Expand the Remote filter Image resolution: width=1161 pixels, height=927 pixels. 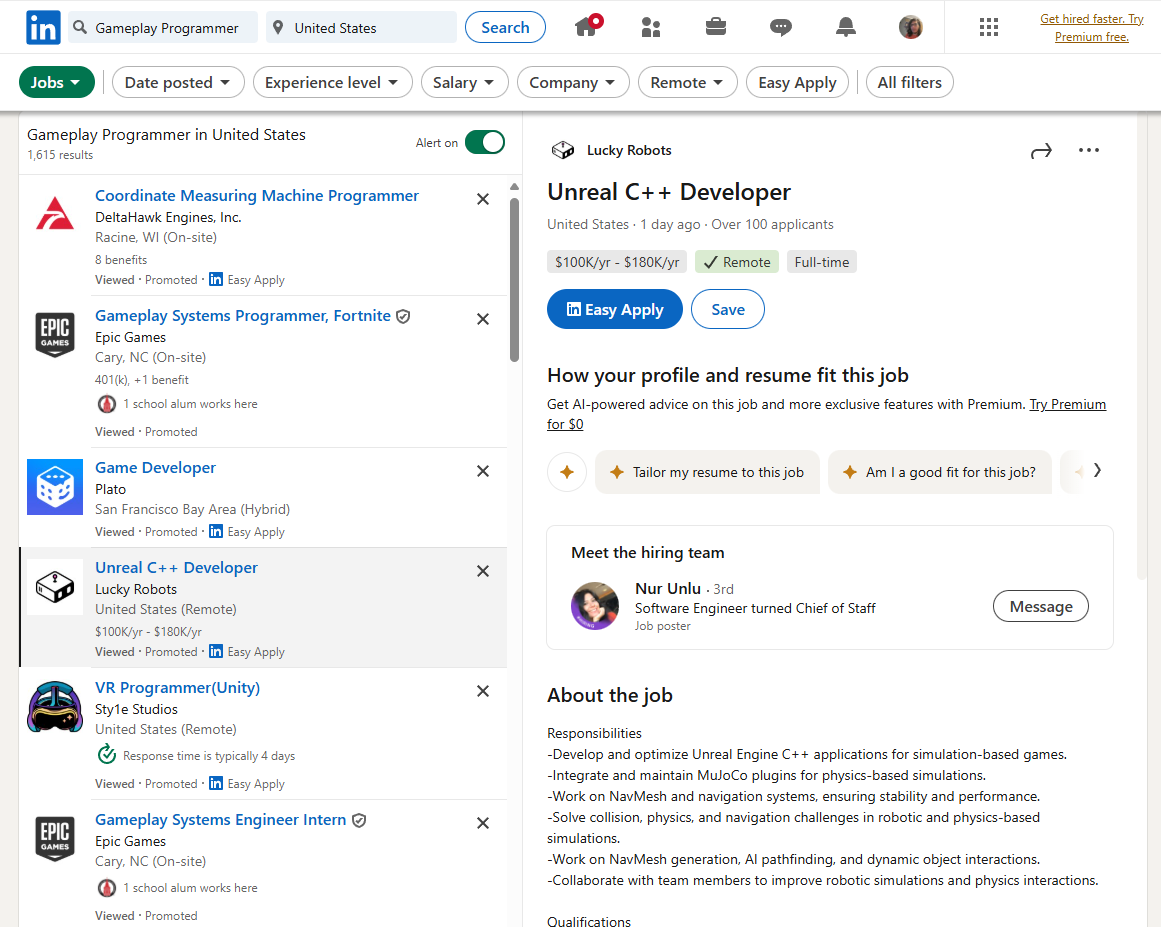pos(687,82)
